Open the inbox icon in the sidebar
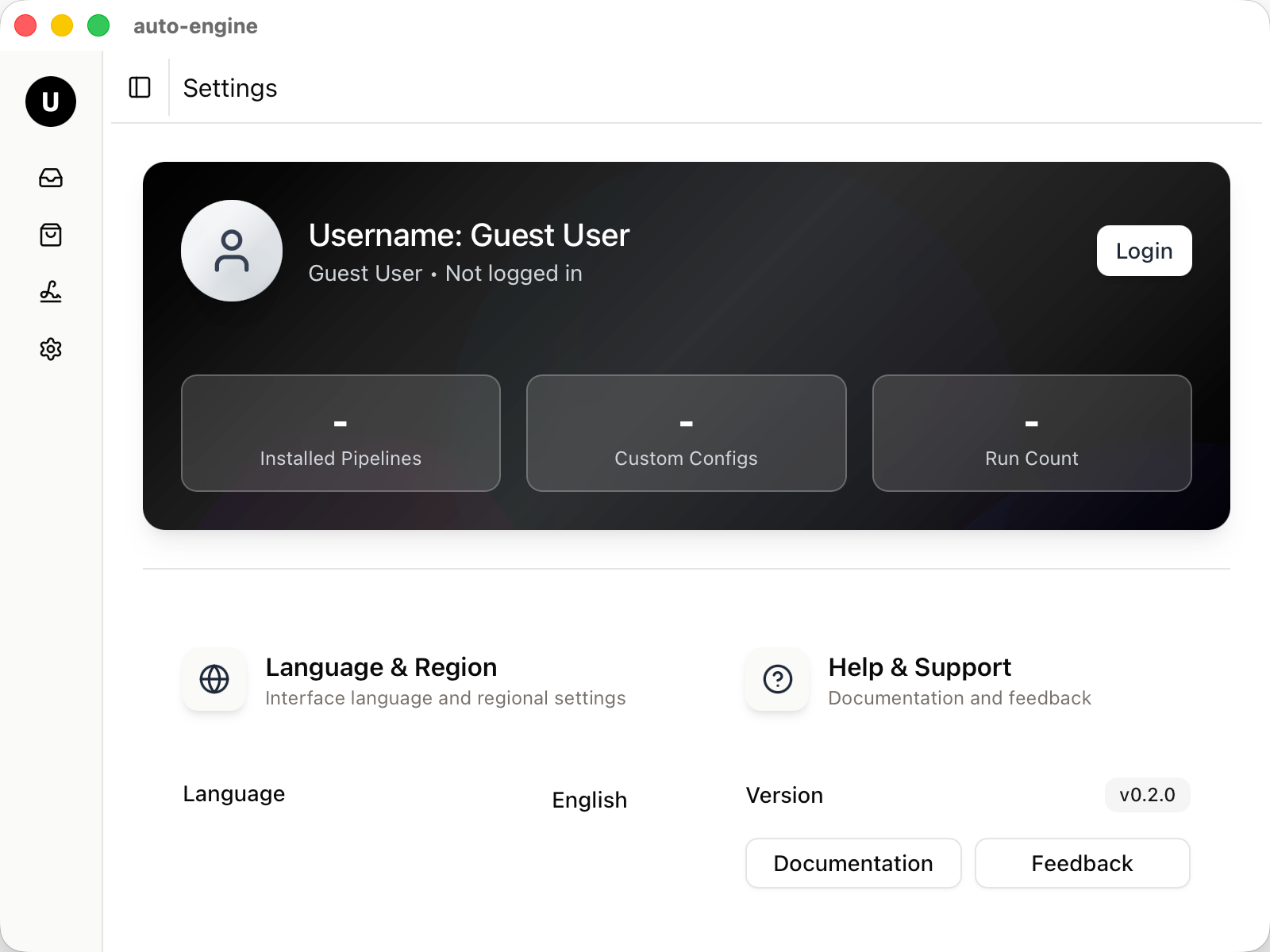This screenshot has width=1270, height=952. click(x=51, y=178)
